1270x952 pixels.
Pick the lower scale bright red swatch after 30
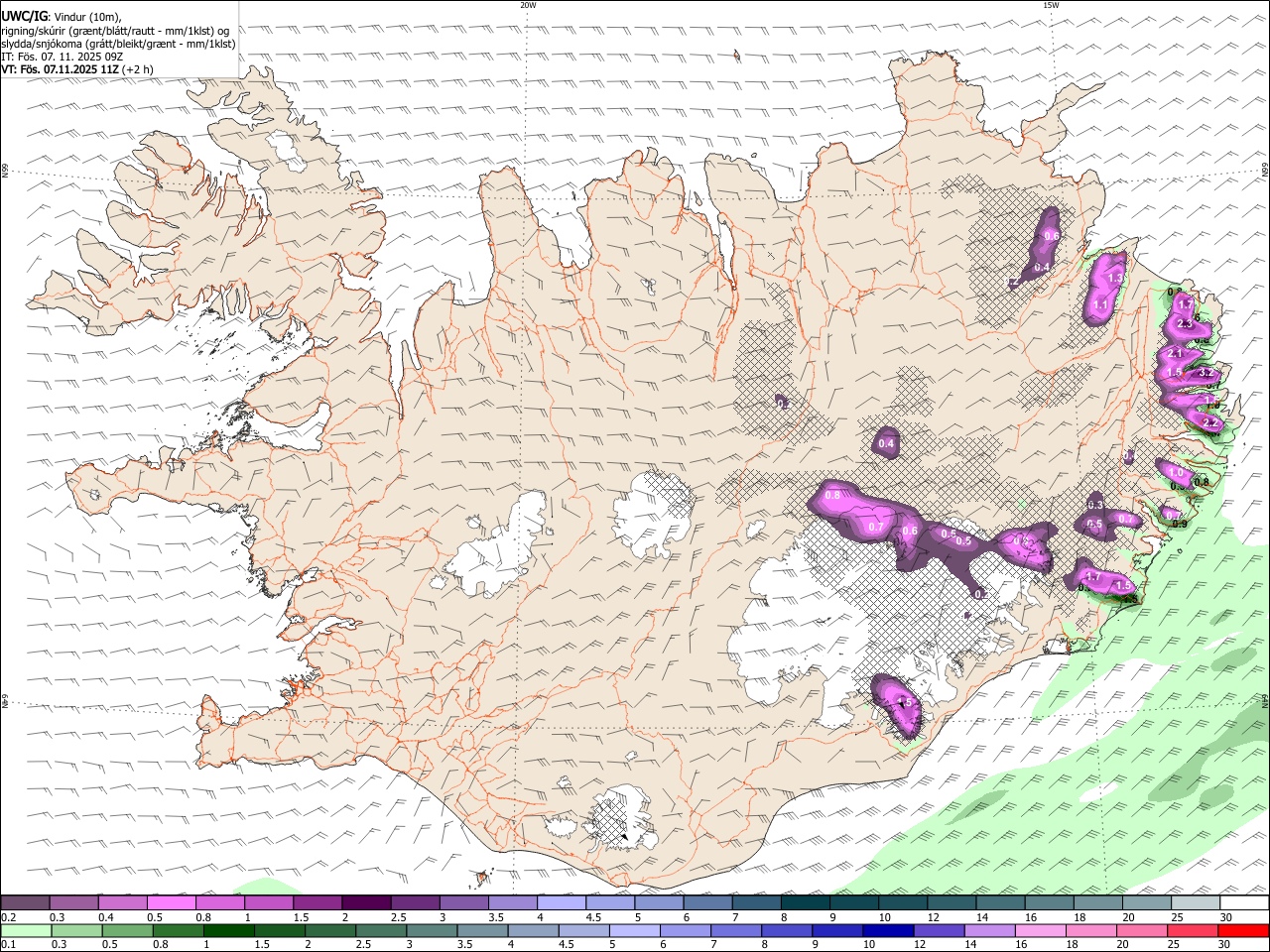coord(1243,930)
